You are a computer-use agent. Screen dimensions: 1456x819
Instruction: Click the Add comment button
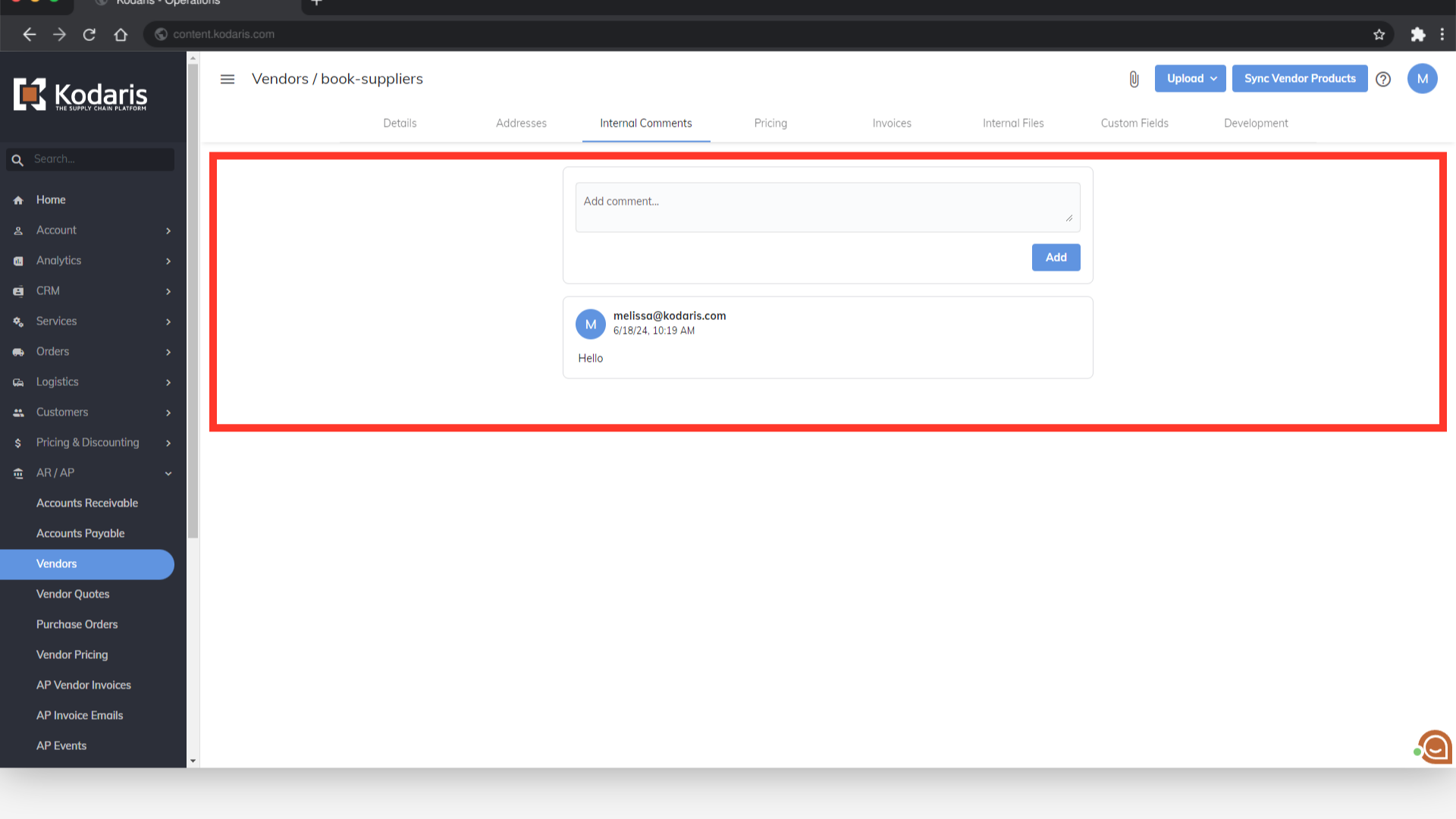1056,257
